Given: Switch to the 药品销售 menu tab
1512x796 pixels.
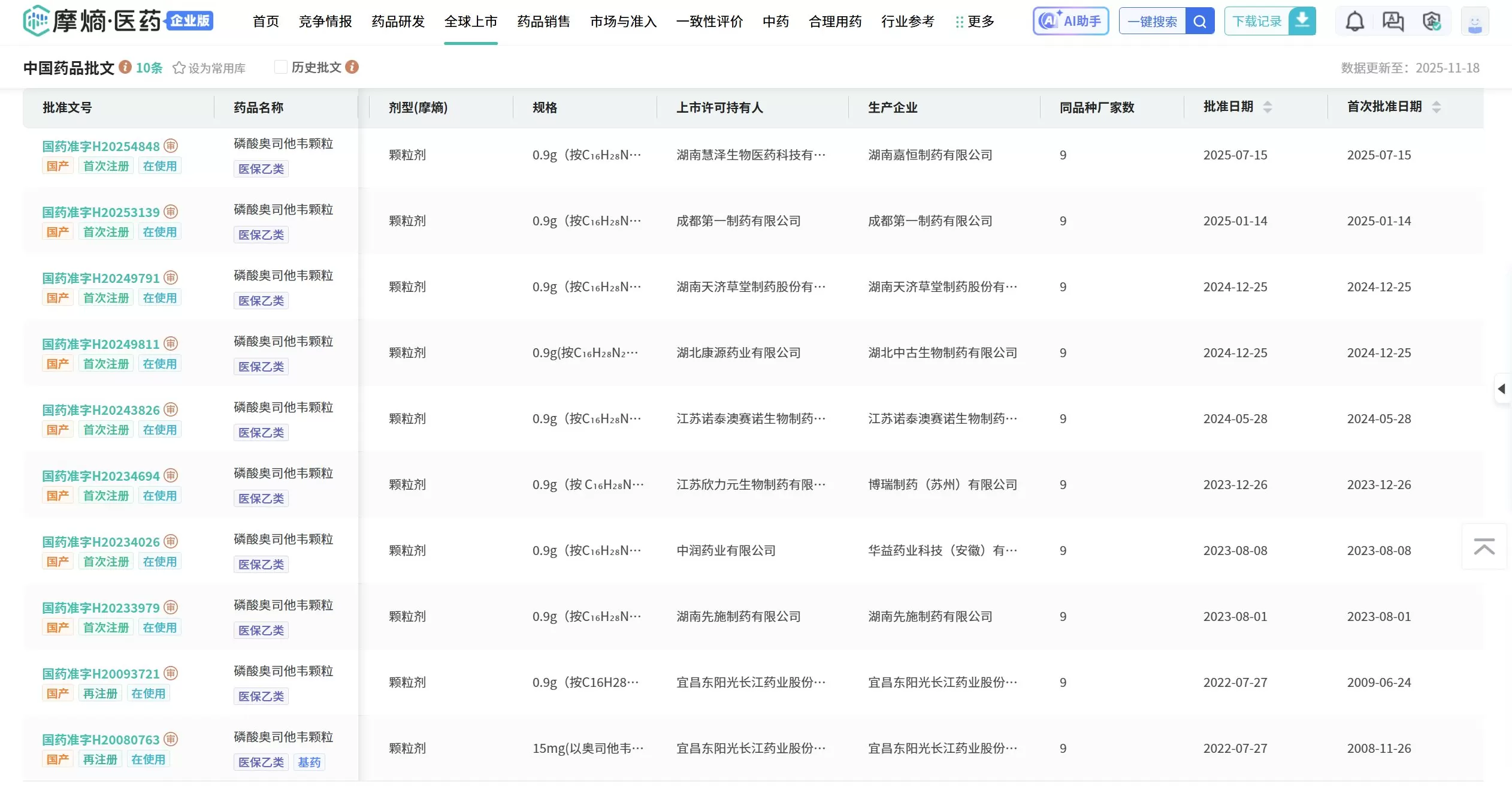Looking at the screenshot, I should click(x=543, y=21).
